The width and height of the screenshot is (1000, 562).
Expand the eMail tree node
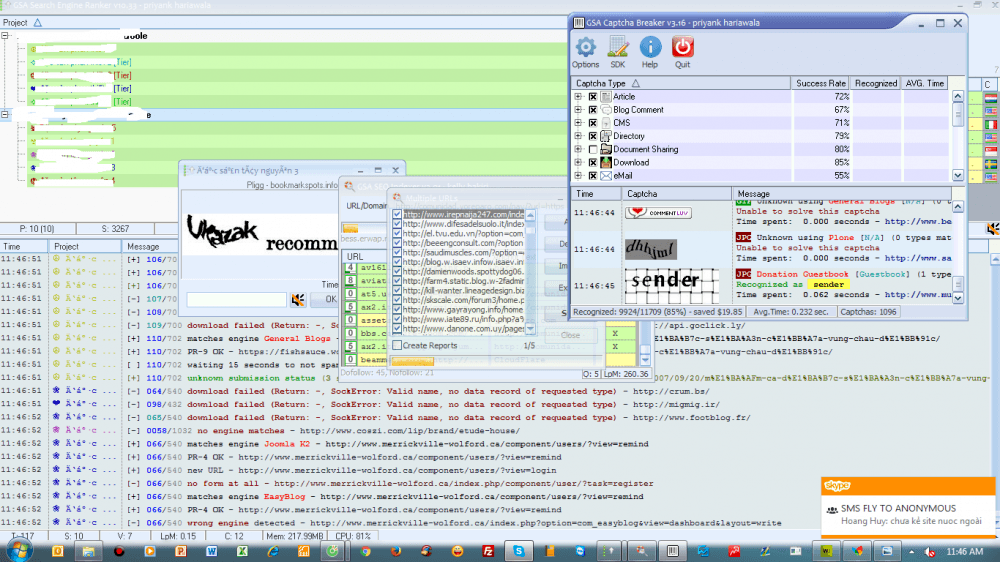[578, 175]
